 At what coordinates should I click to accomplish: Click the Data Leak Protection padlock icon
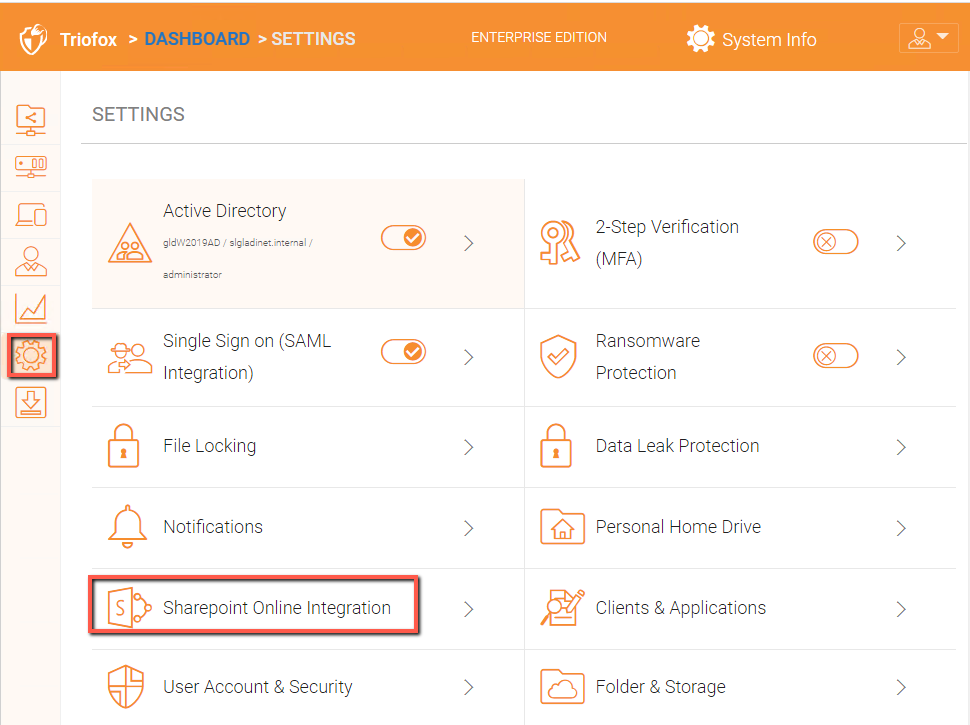pyautogui.click(x=556, y=446)
